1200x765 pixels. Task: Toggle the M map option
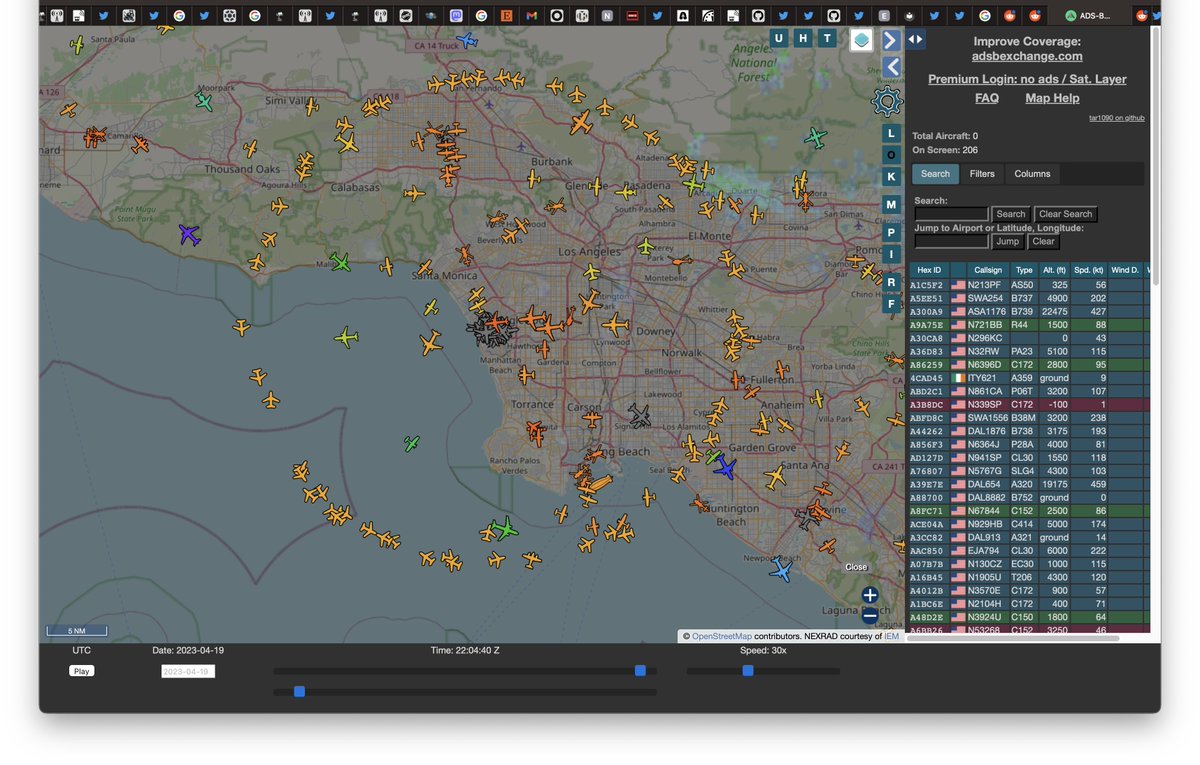click(x=891, y=205)
